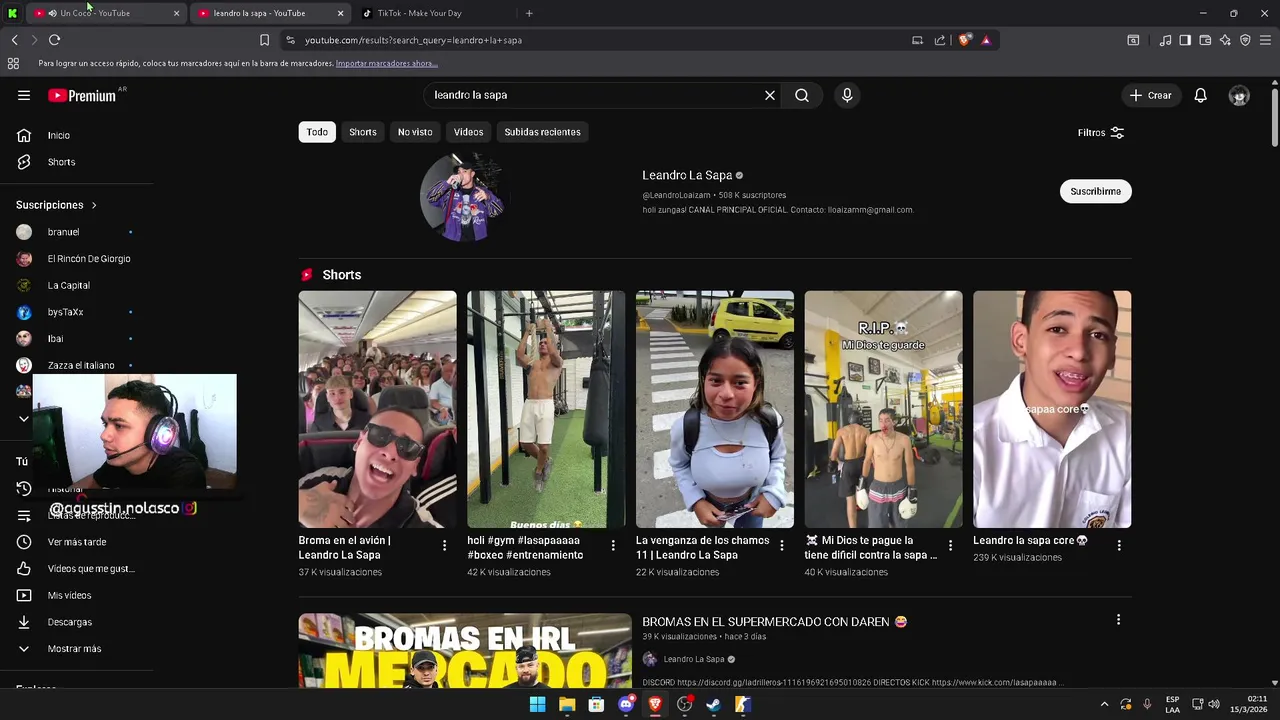Open the Leandro La Sapa channel avatar

point(464,197)
